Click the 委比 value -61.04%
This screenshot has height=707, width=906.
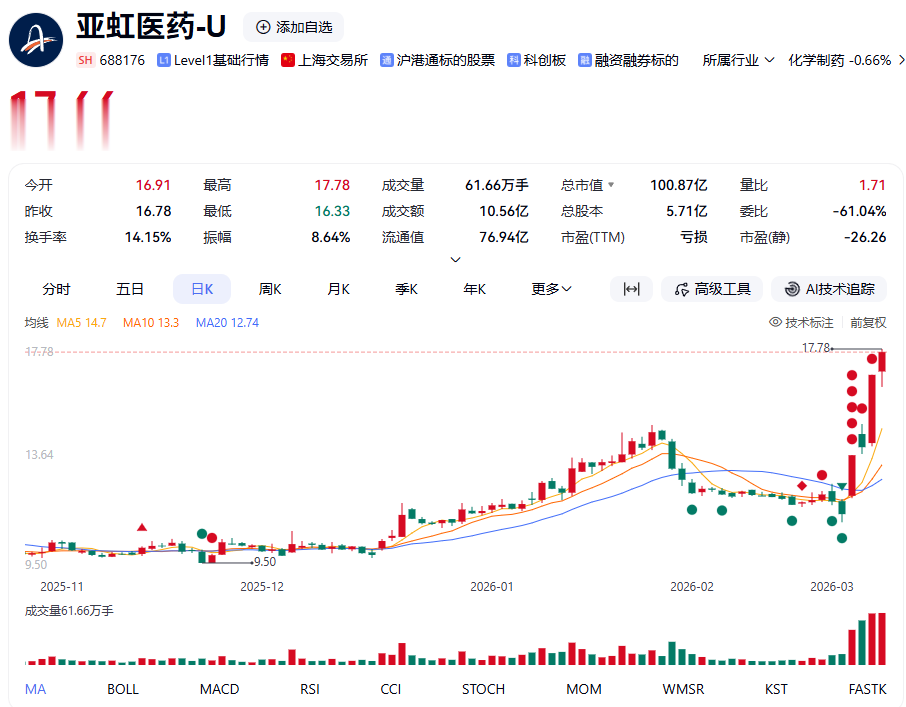coord(859,211)
